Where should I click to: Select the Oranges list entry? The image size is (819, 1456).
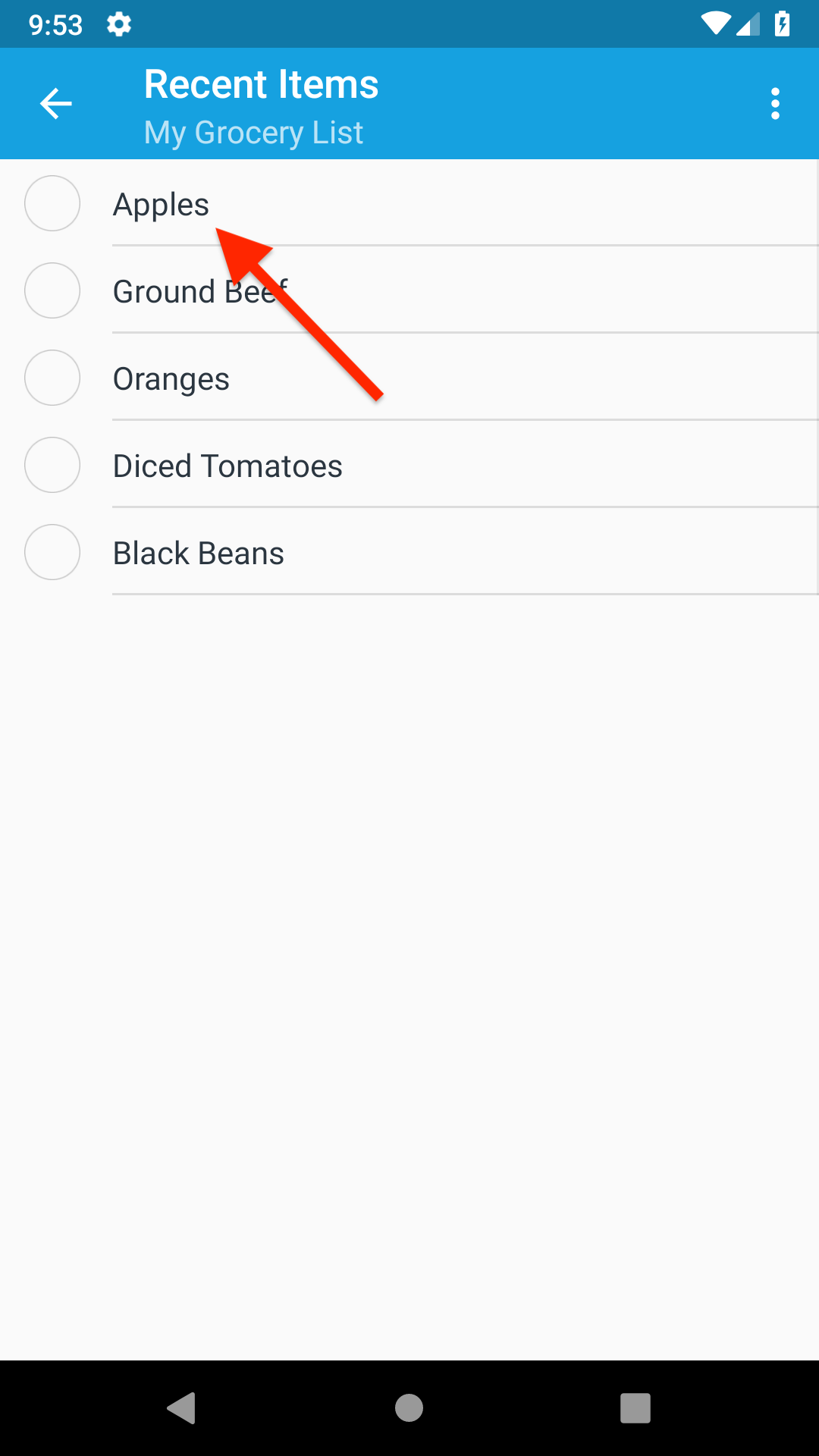coord(171,379)
